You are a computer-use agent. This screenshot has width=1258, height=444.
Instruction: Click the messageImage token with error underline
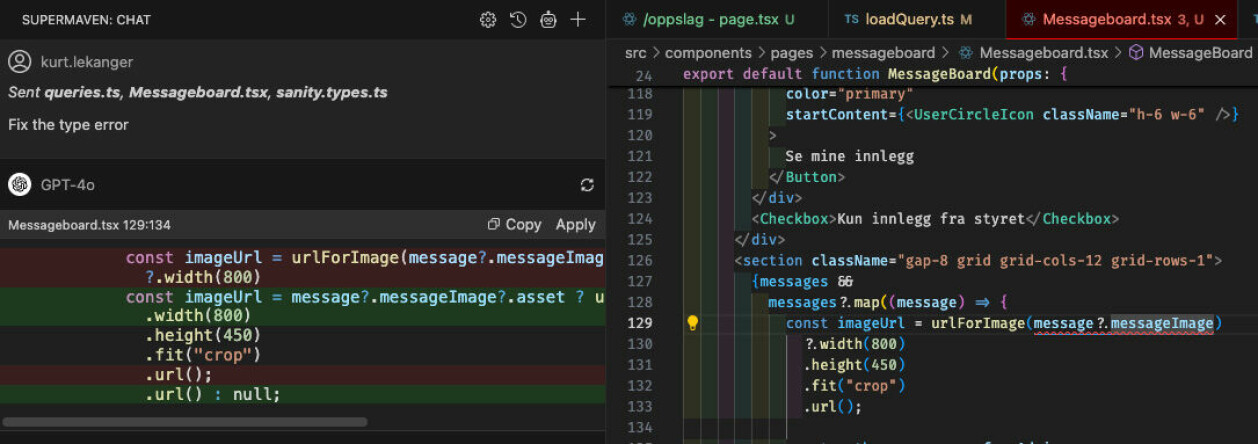(x=1161, y=323)
